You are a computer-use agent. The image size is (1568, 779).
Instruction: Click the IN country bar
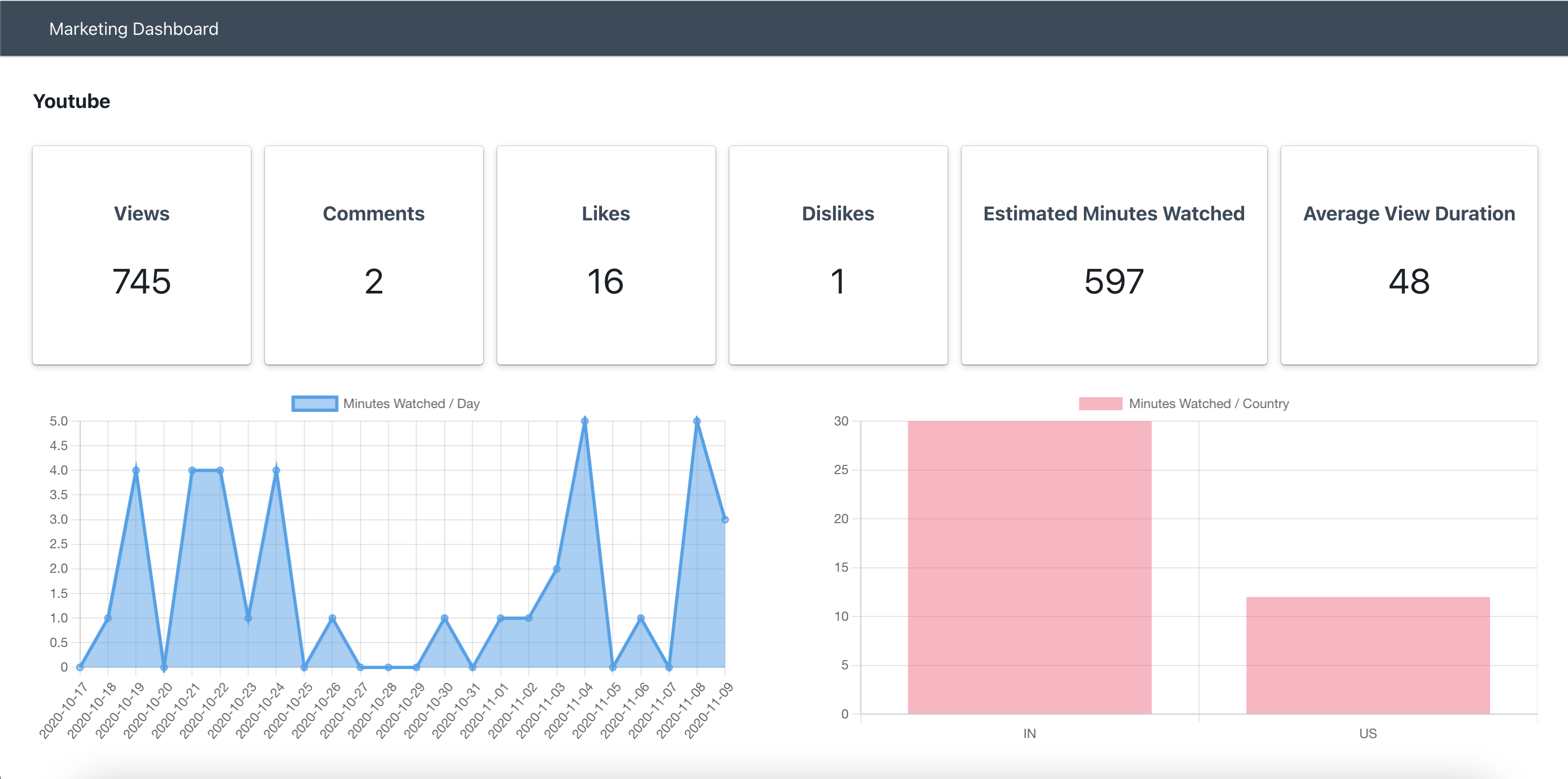tap(1029, 566)
